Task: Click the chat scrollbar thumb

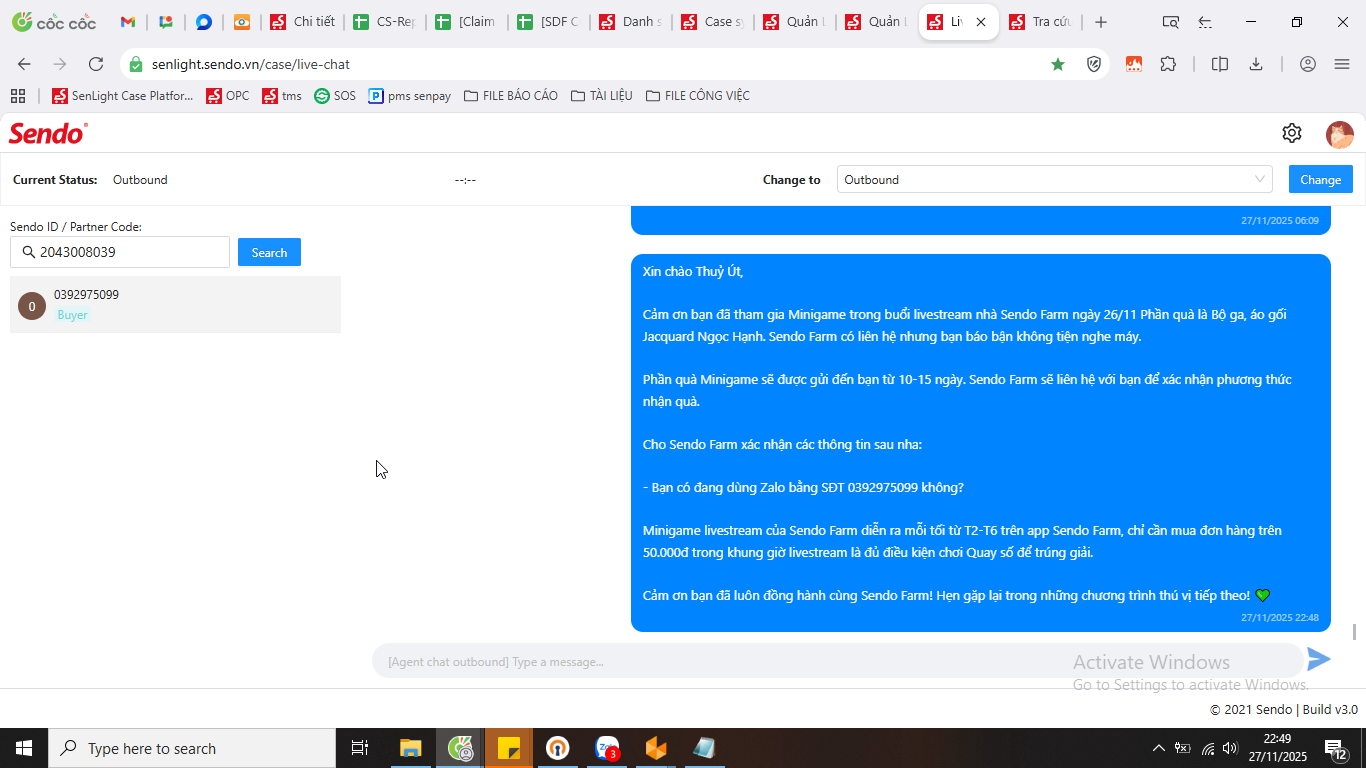Action: pos(1355,632)
